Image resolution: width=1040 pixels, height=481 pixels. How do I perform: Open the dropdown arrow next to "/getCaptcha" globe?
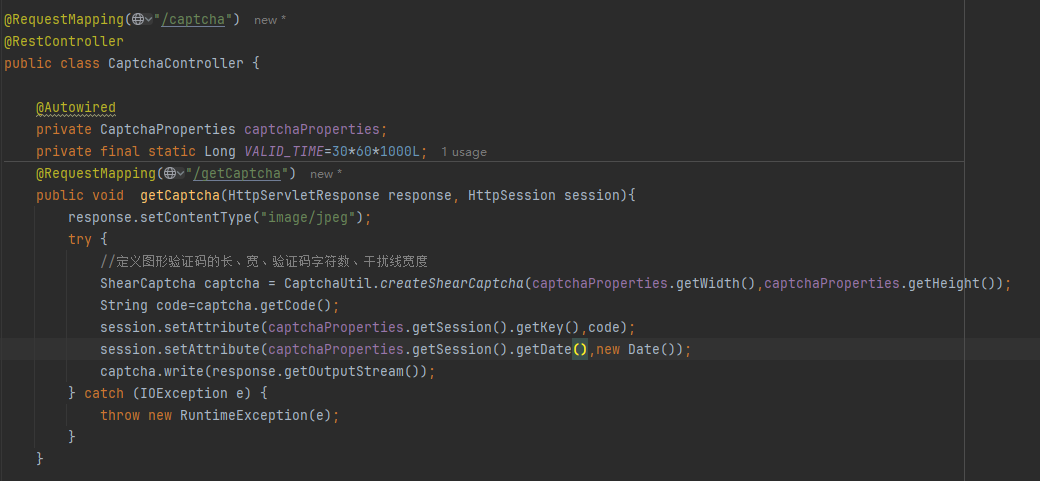pyautogui.click(x=181, y=173)
